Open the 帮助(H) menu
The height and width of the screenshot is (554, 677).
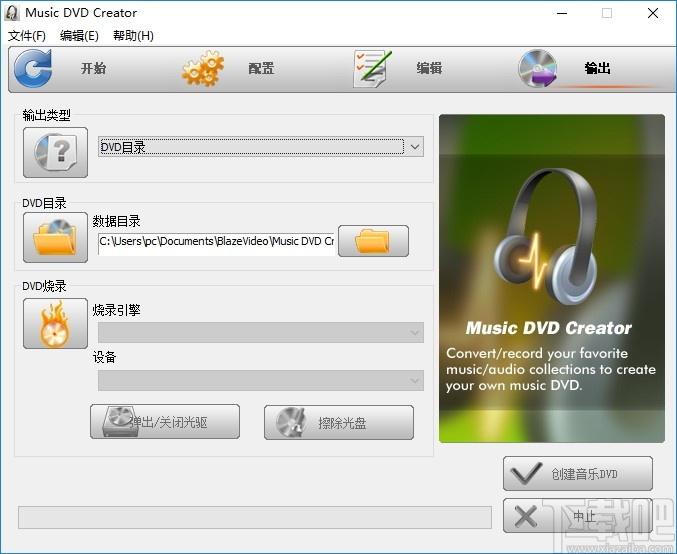[133, 36]
